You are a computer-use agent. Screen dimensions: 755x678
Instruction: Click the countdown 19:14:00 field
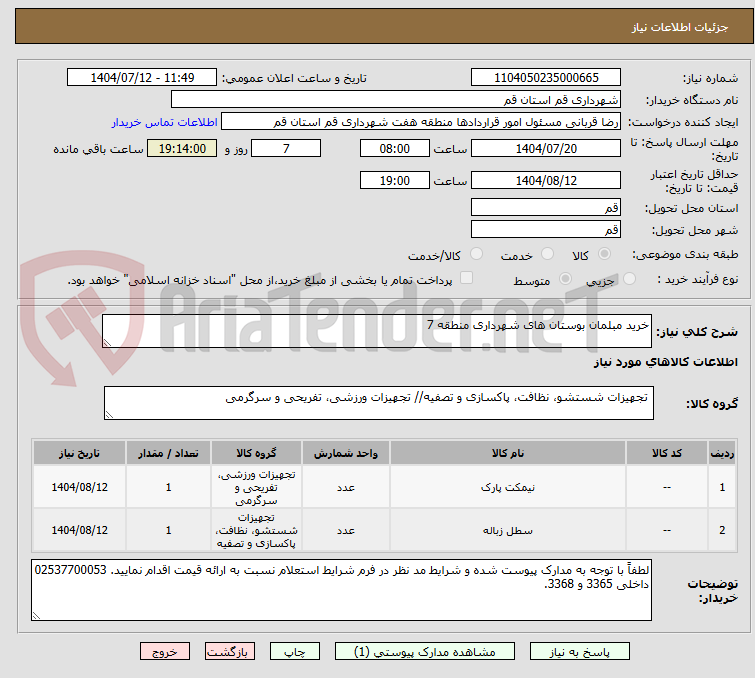182,148
